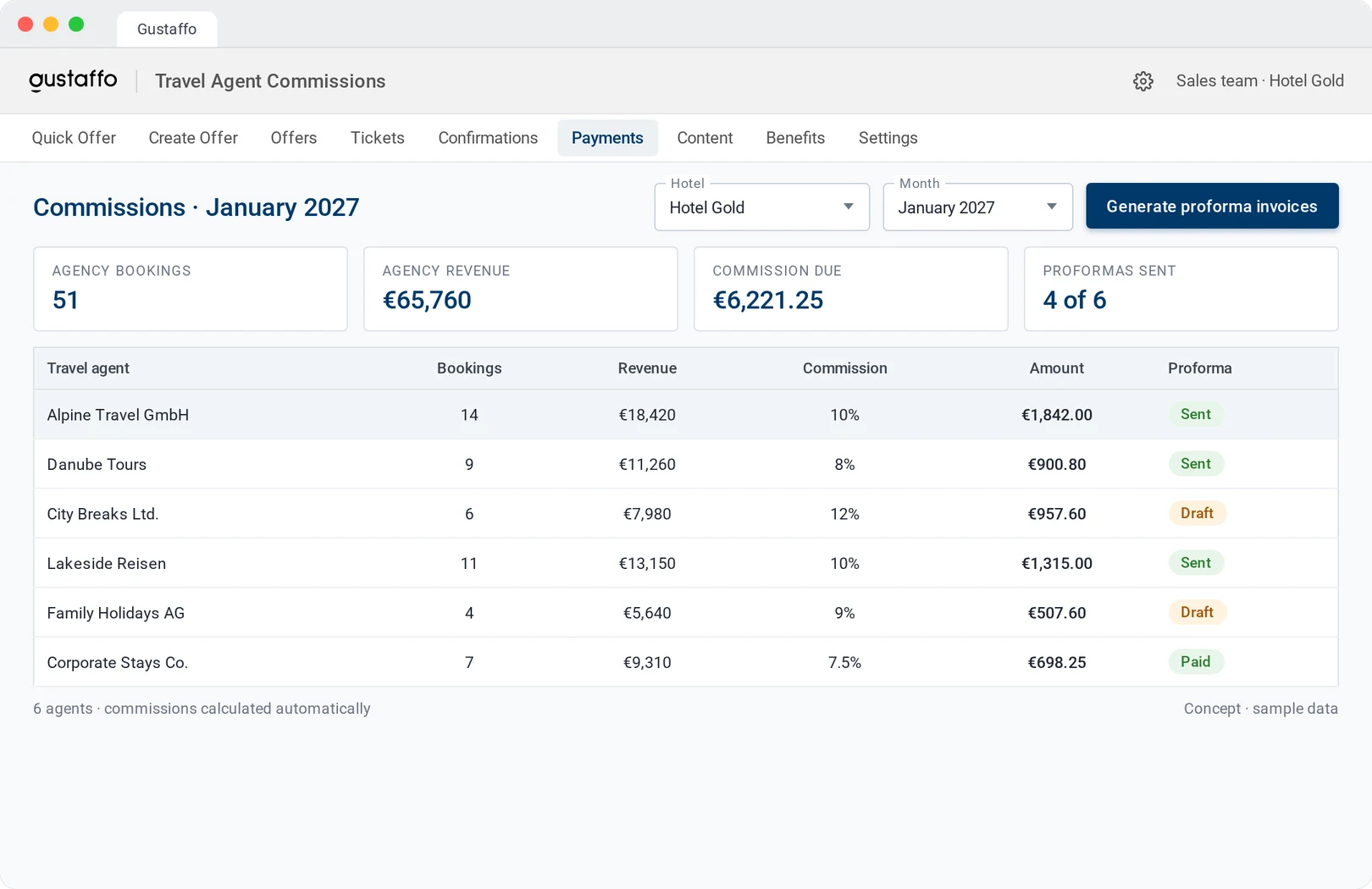Click the Amount column header
This screenshot has width=1372, height=889.
click(1057, 368)
